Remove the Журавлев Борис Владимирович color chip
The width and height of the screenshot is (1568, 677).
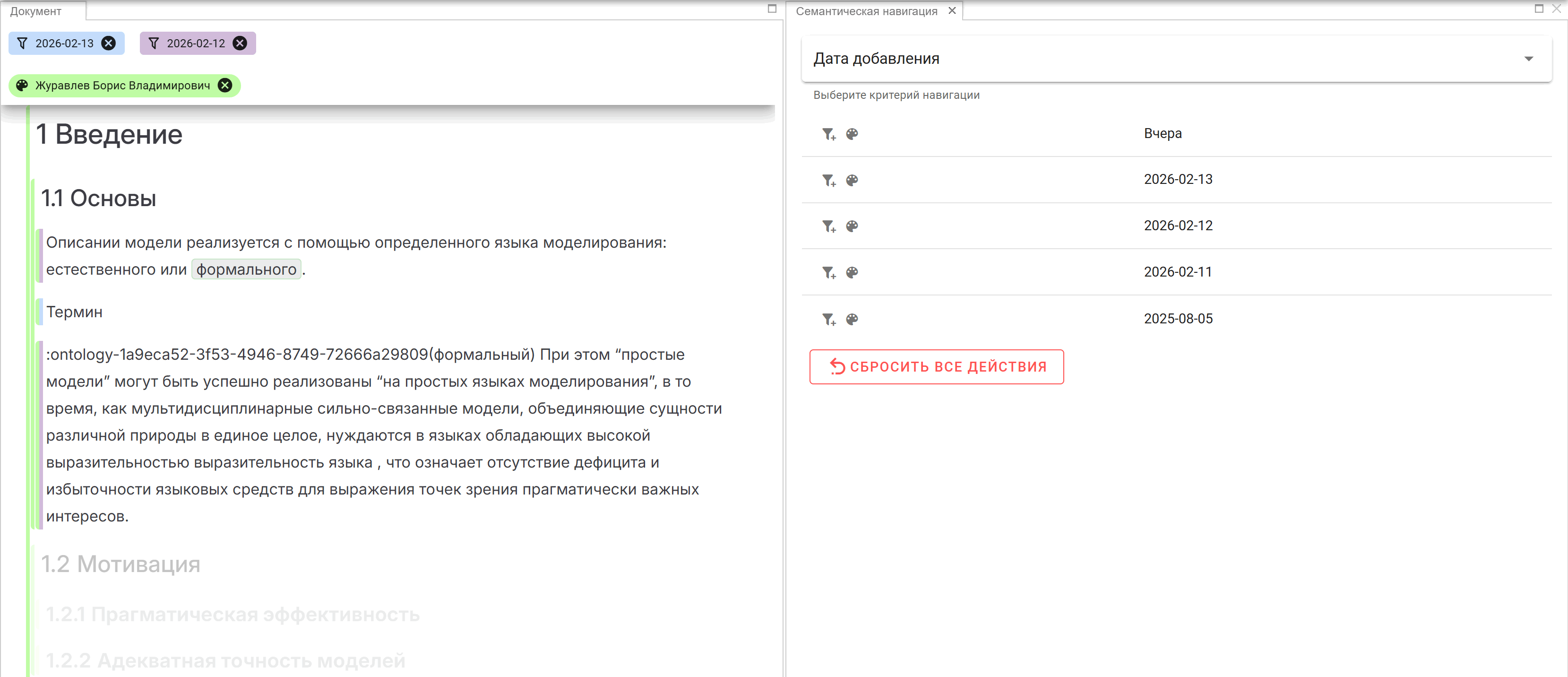tap(224, 85)
